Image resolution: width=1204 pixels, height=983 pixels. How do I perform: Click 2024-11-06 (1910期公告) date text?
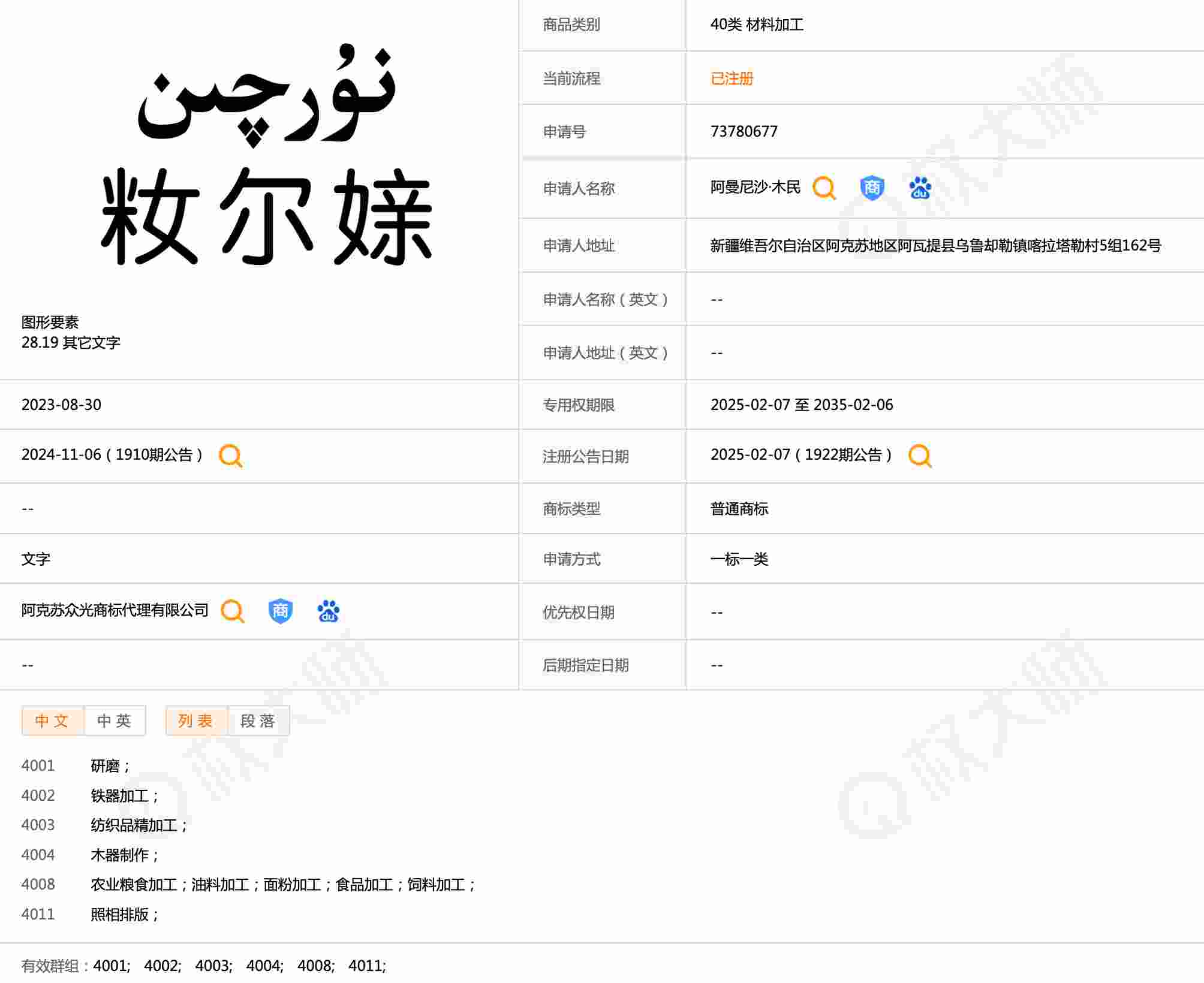pos(112,455)
